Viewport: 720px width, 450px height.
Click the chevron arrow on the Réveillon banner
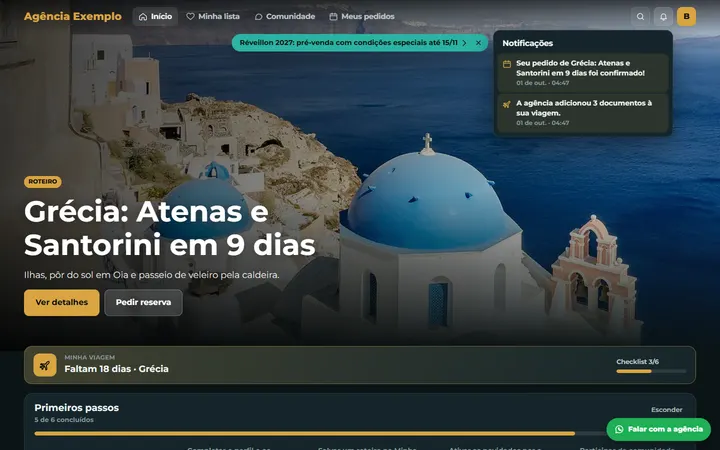click(x=464, y=43)
